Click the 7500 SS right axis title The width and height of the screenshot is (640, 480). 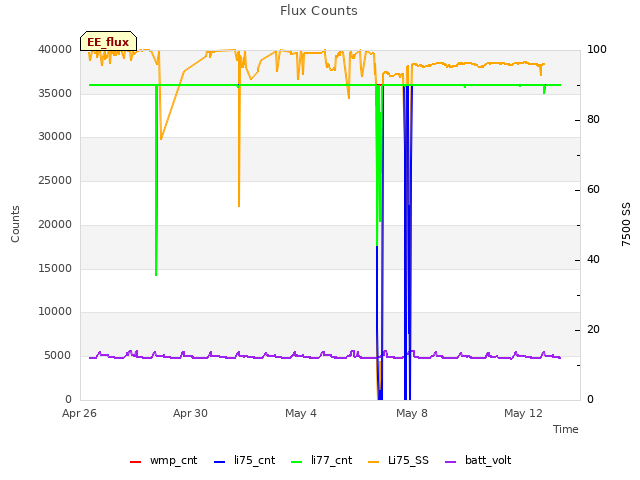(626, 224)
